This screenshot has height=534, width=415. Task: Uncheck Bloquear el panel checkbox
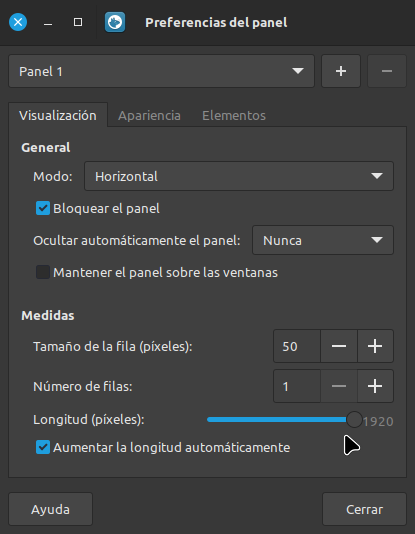tap(43, 208)
